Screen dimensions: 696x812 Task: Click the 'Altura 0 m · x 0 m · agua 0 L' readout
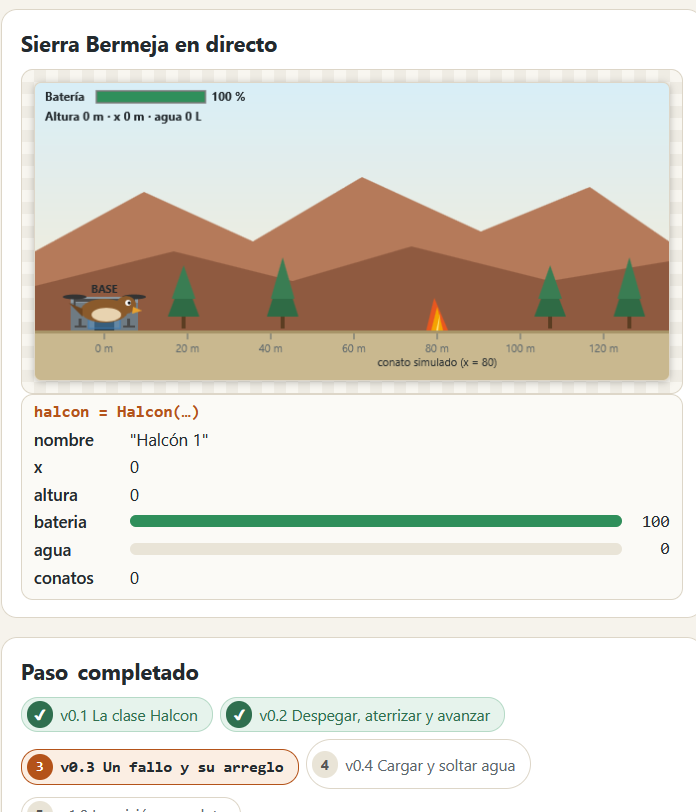coord(123,117)
